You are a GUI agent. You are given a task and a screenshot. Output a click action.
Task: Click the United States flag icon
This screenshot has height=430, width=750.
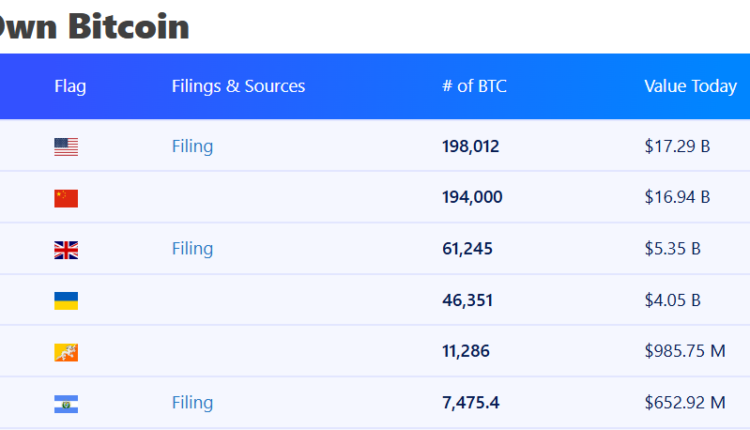pos(66,147)
